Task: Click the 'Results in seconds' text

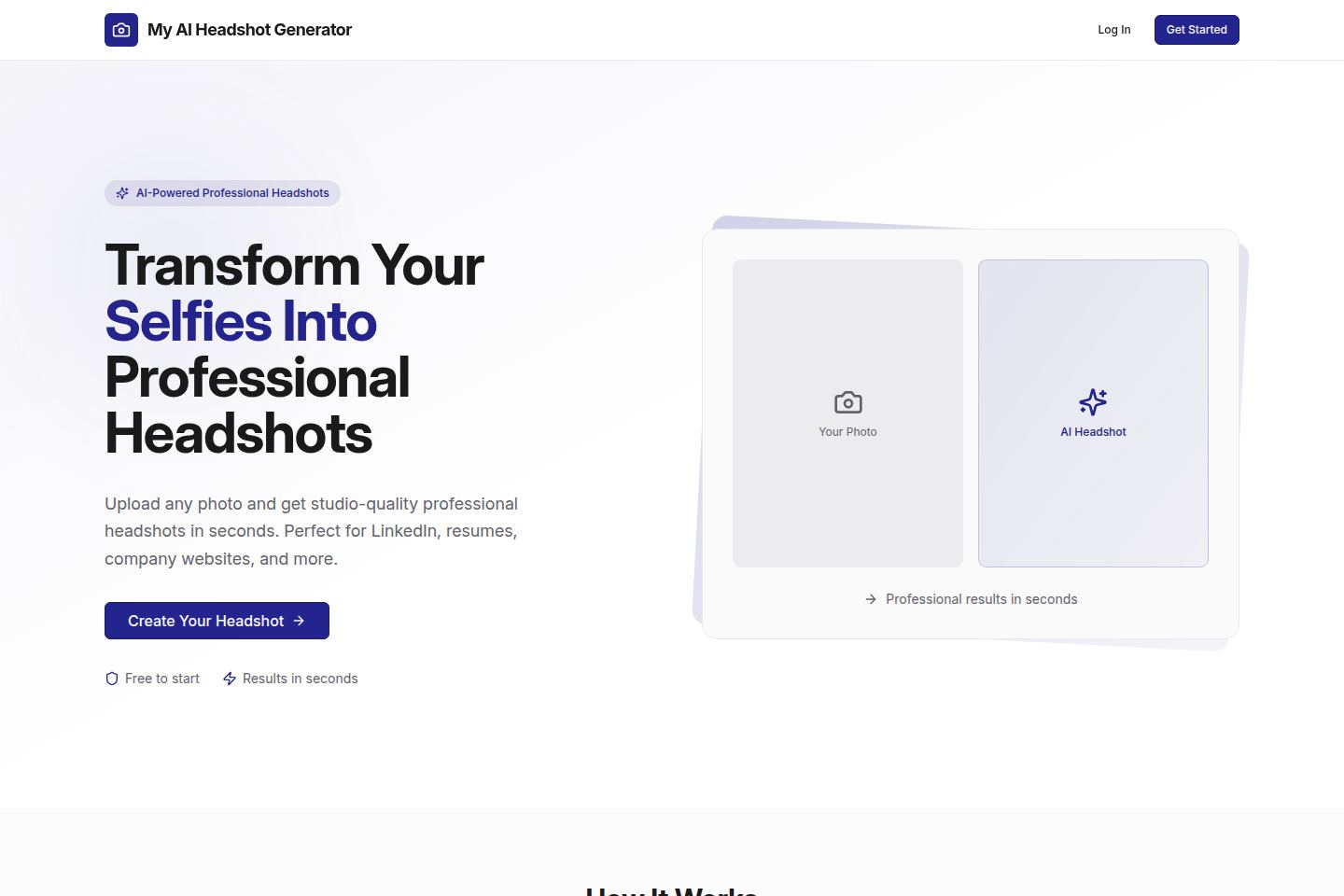Action: pyautogui.click(x=301, y=679)
